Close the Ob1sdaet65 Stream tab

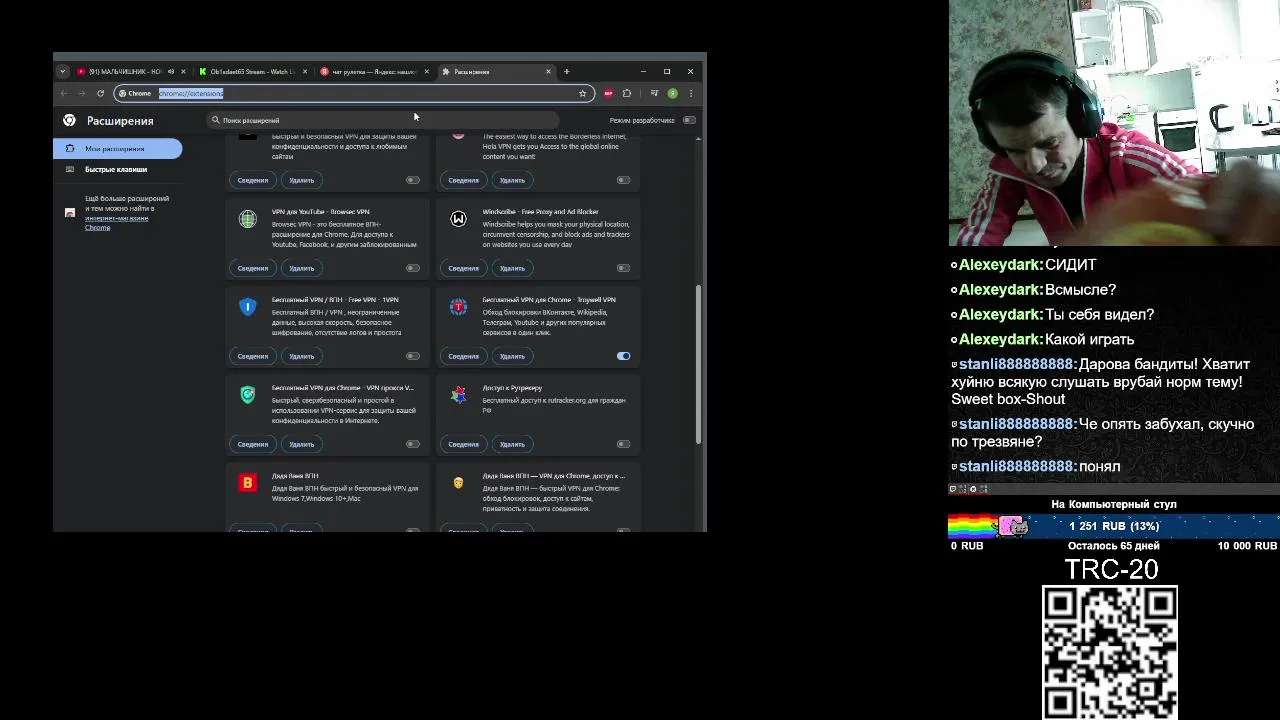coord(305,71)
